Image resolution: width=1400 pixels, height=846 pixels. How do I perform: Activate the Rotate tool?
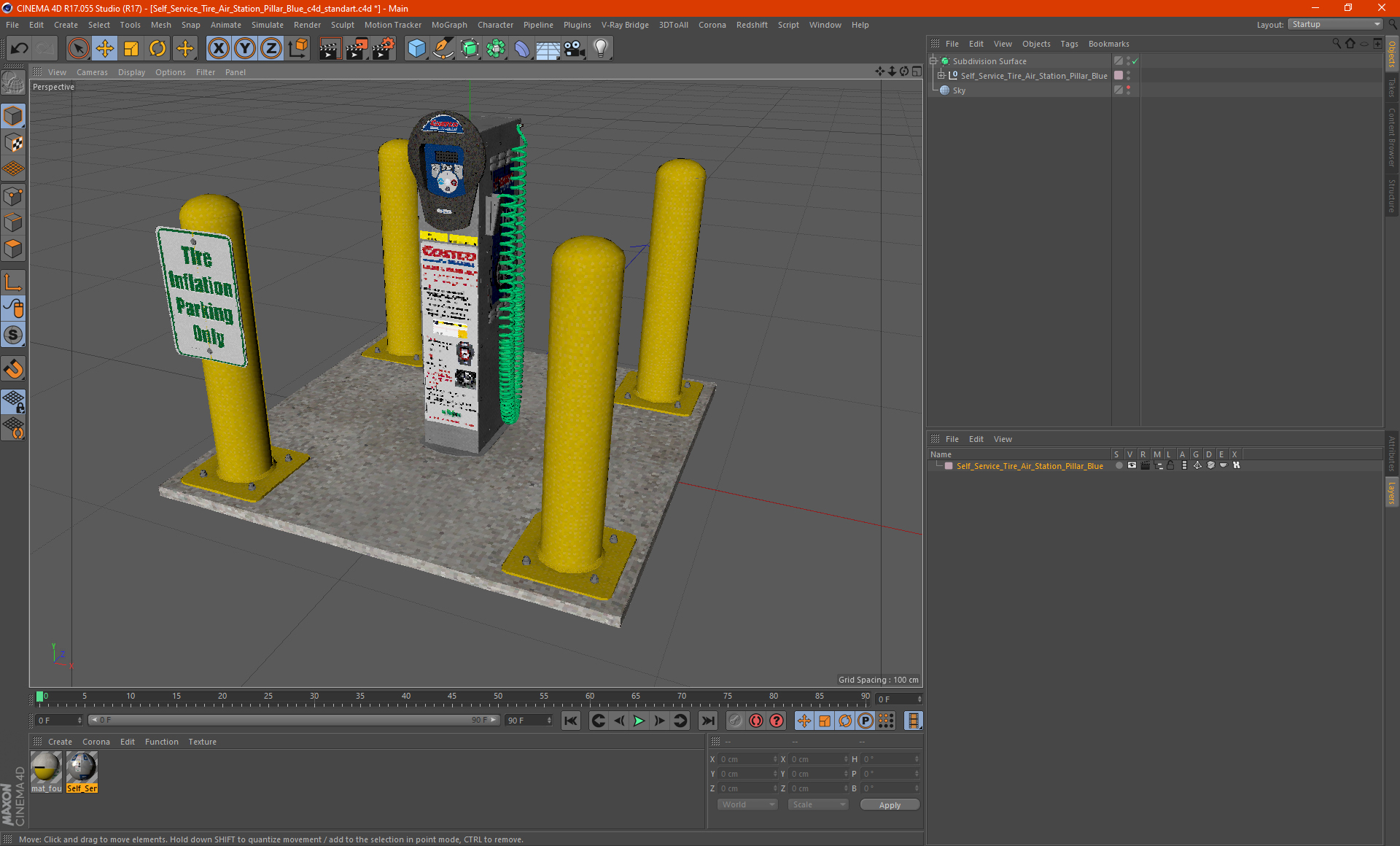pyautogui.click(x=157, y=49)
